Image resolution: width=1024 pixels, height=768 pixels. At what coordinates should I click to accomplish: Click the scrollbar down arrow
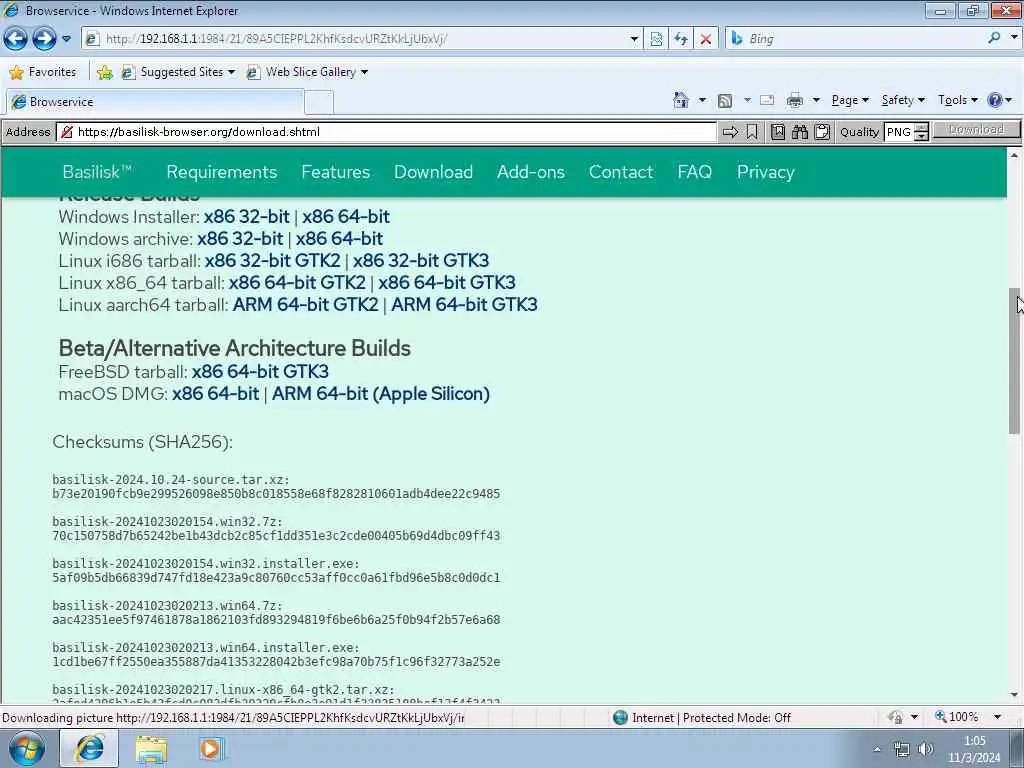coord(1014,695)
